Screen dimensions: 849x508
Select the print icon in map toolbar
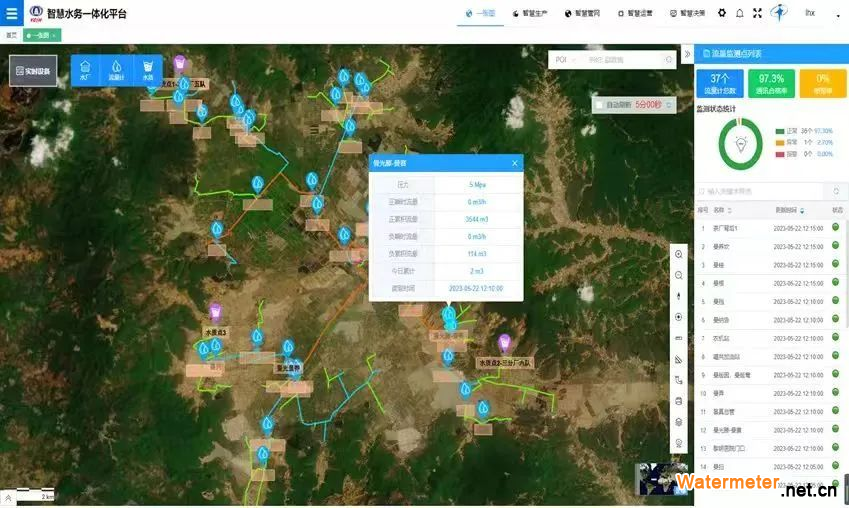pyautogui.click(x=679, y=401)
